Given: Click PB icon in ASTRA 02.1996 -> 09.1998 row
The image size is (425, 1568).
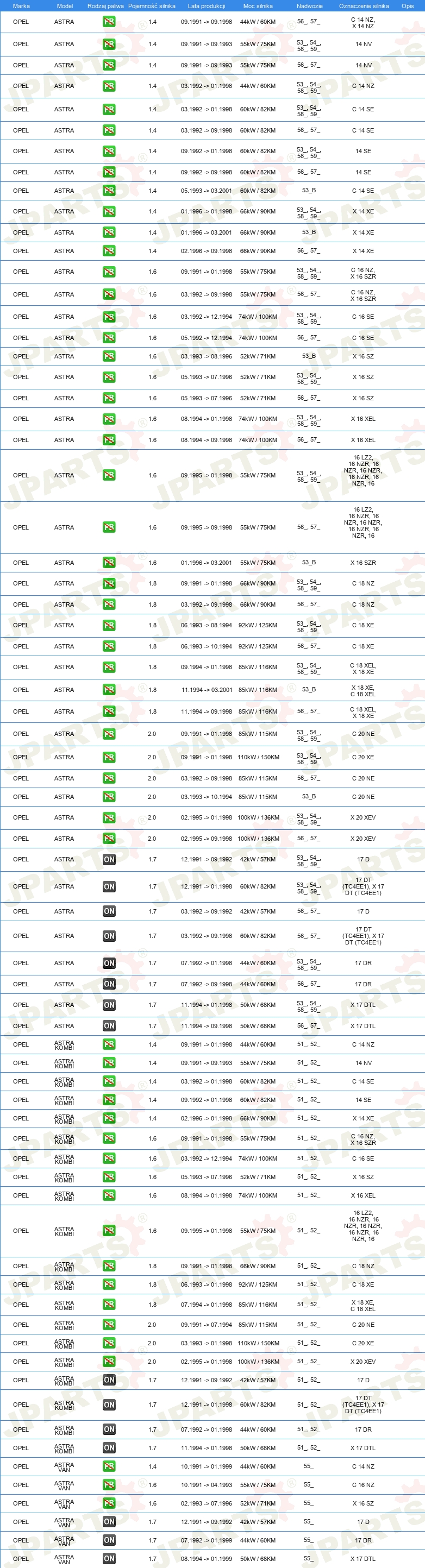Looking at the screenshot, I should click(x=109, y=251).
